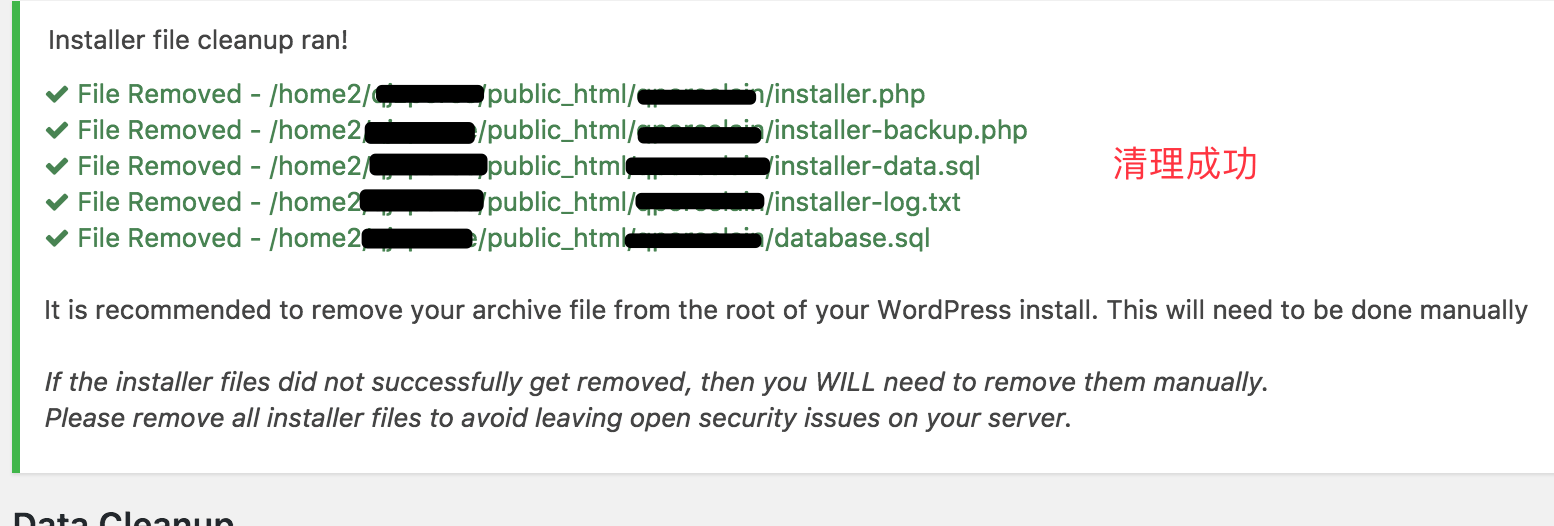The width and height of the screenshot is (1554, 526).
Task: Click the archive file removal recommendation text
Action: (x=785, y=310)
